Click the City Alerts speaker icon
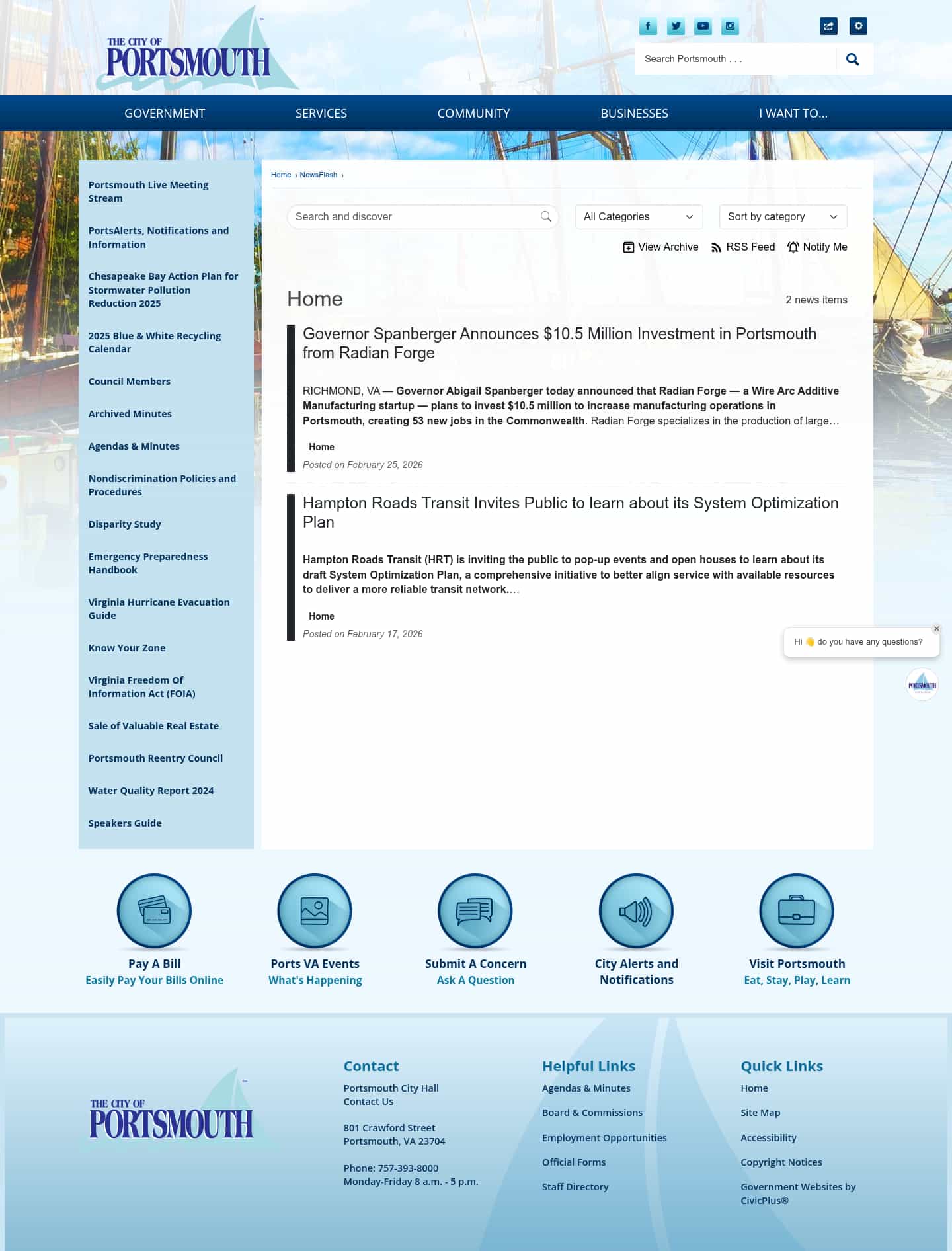 click(x=636, y=911)
